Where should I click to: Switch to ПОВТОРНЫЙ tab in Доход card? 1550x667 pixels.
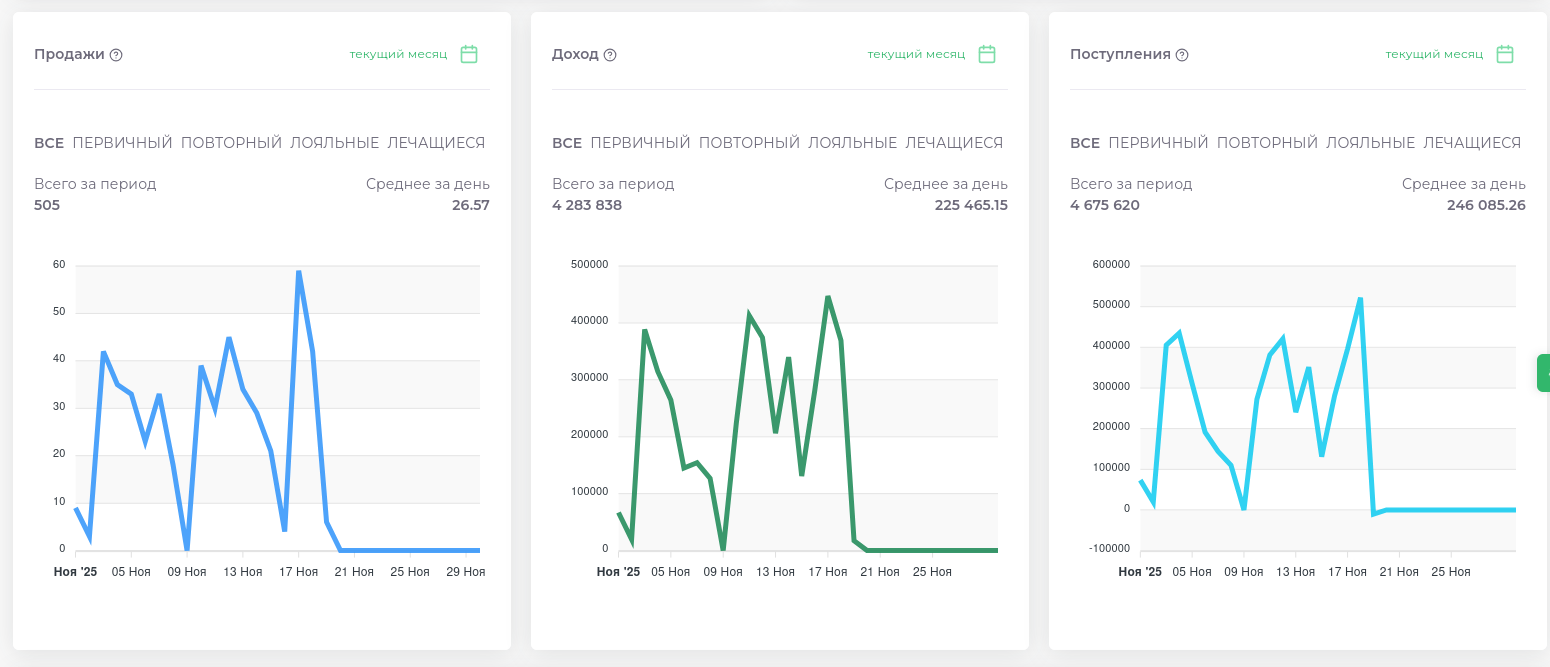[x=749, y=143]
